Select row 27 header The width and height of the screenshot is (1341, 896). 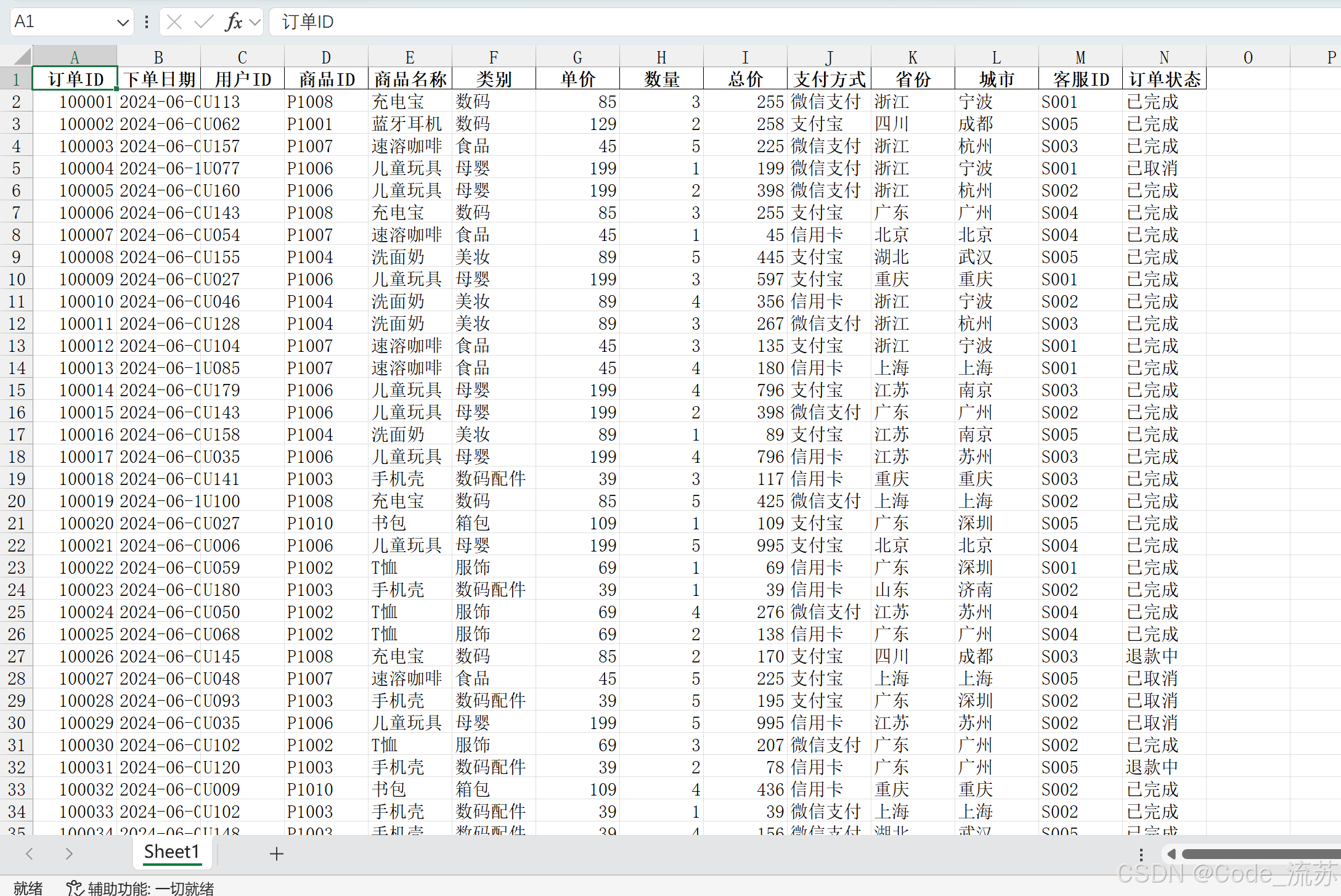coord(16,656)
